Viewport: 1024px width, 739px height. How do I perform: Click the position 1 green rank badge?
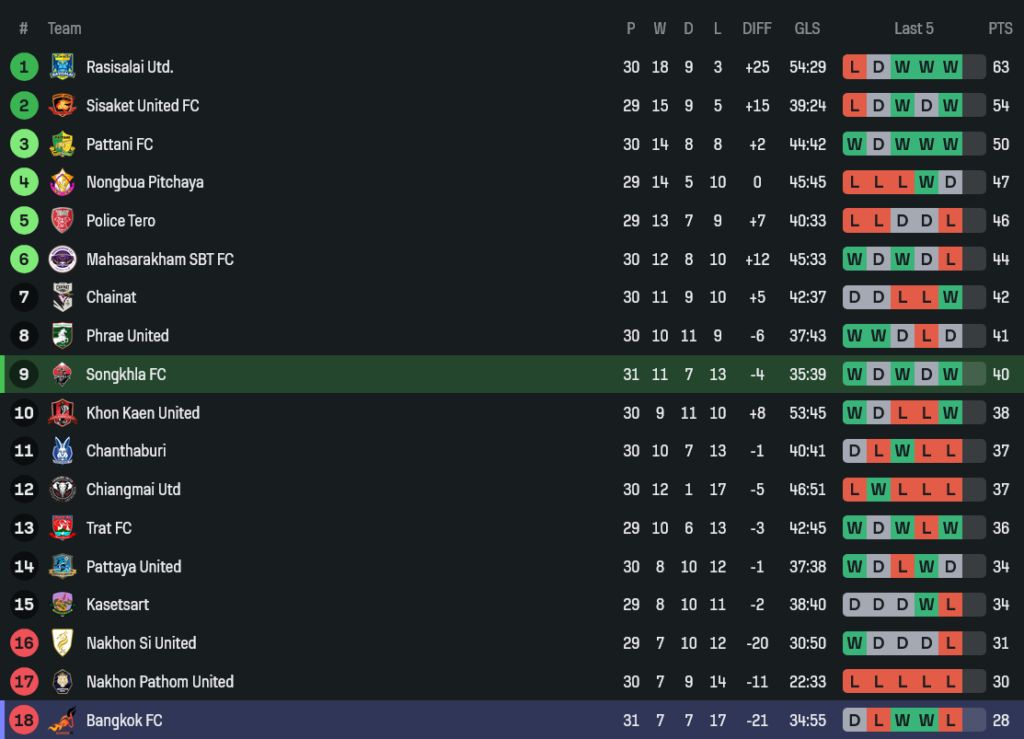(x=24, y=67)
